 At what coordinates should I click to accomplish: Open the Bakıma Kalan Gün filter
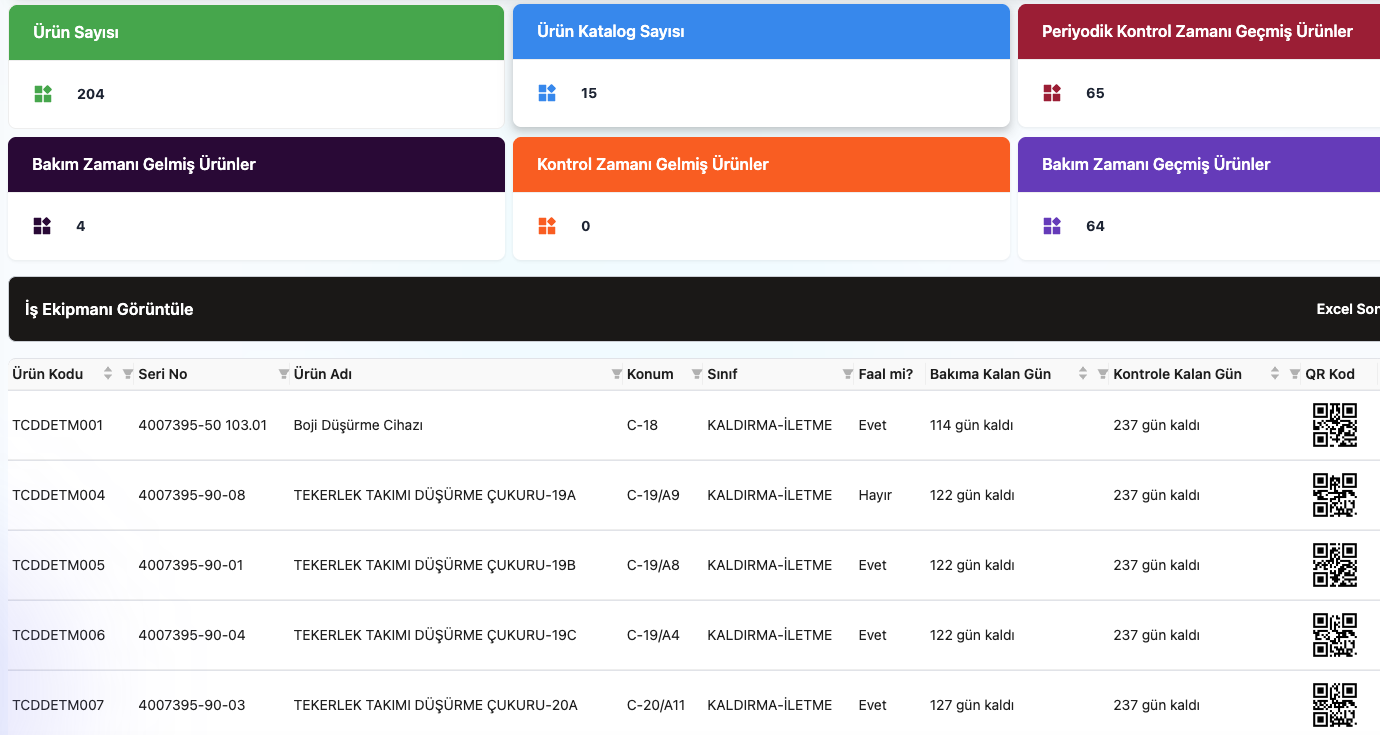tap(1103, 374)
